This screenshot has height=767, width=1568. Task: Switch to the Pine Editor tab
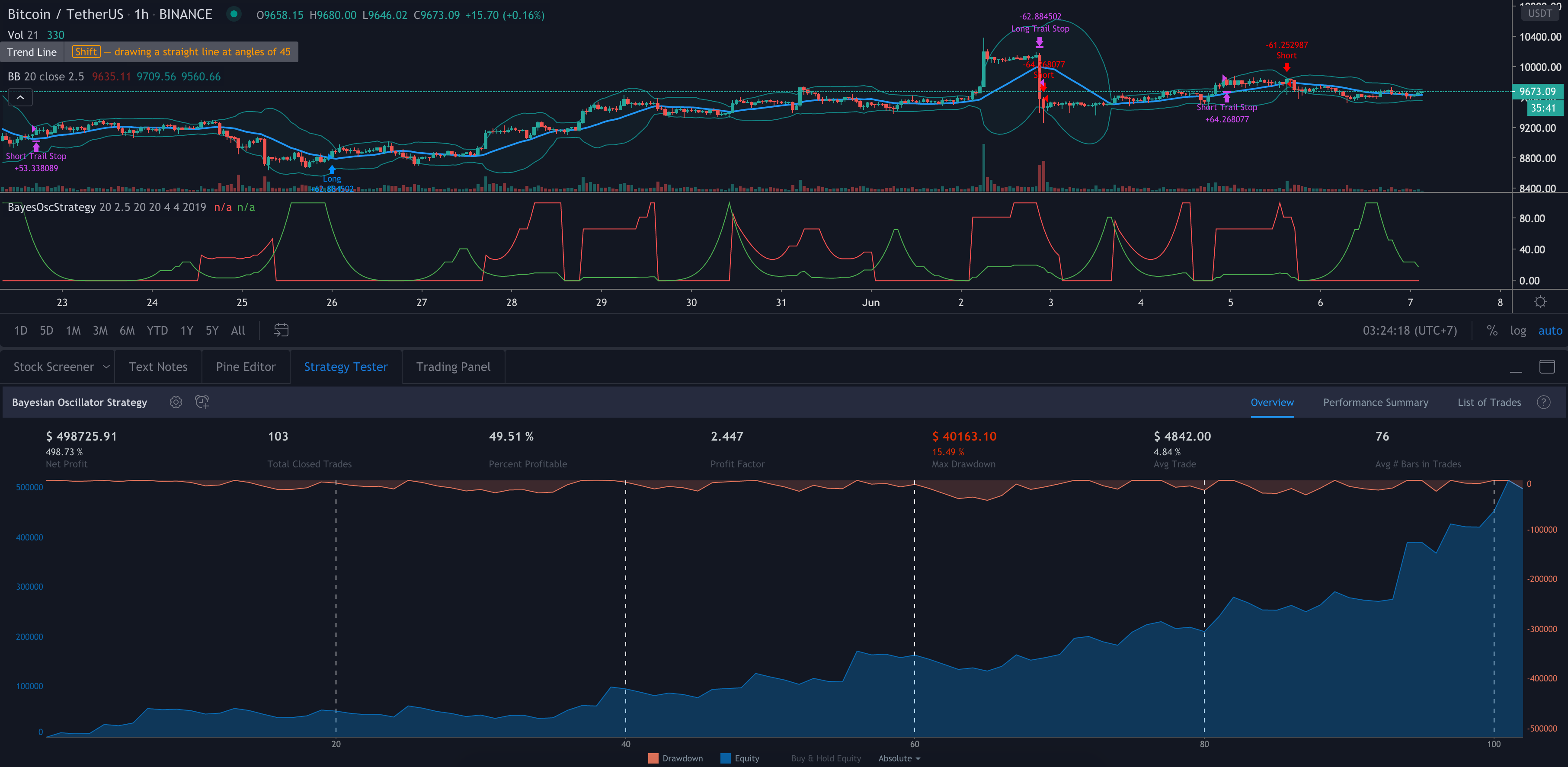245,367
